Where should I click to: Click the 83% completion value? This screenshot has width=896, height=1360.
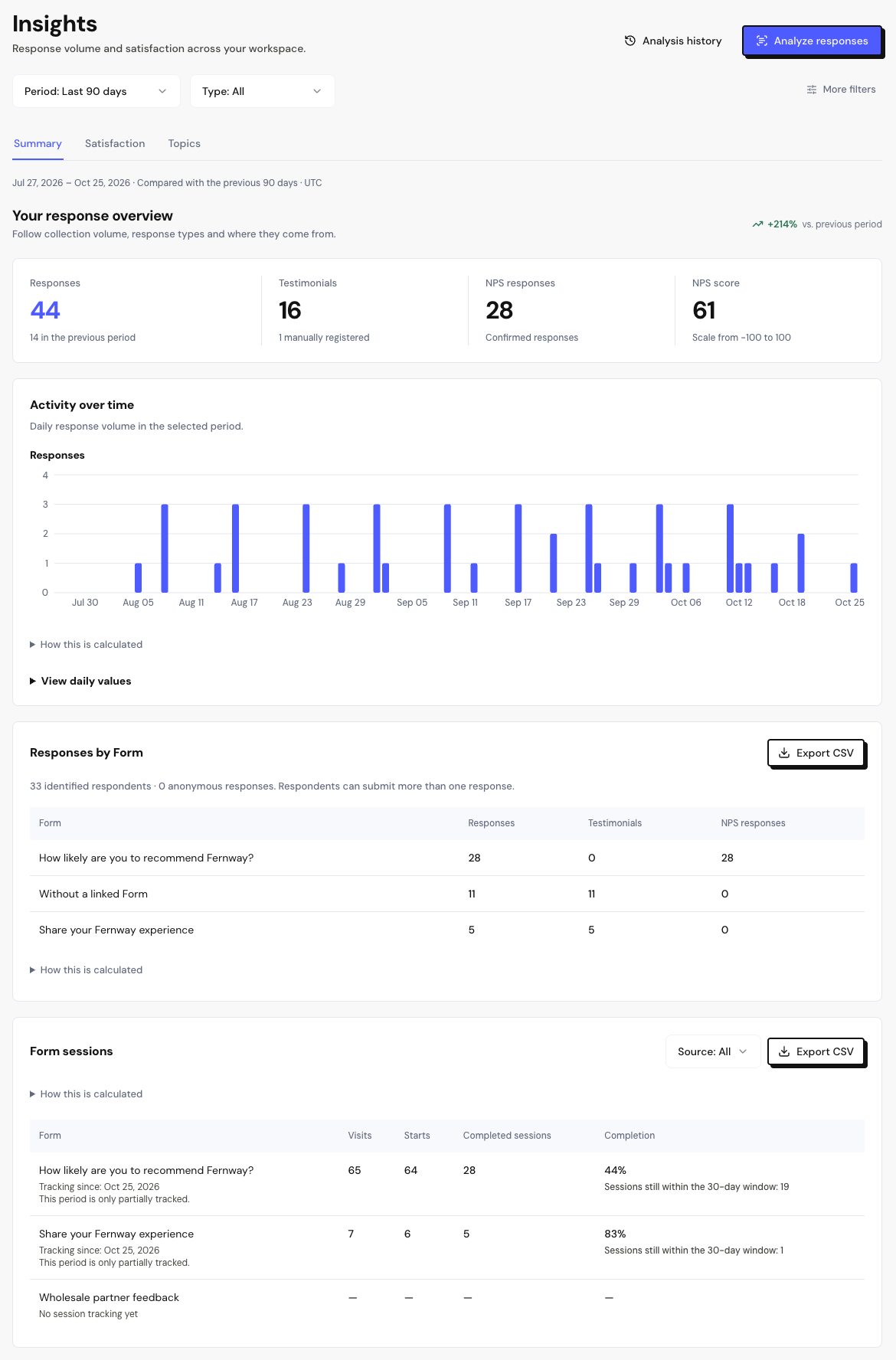click(616, 1234)
